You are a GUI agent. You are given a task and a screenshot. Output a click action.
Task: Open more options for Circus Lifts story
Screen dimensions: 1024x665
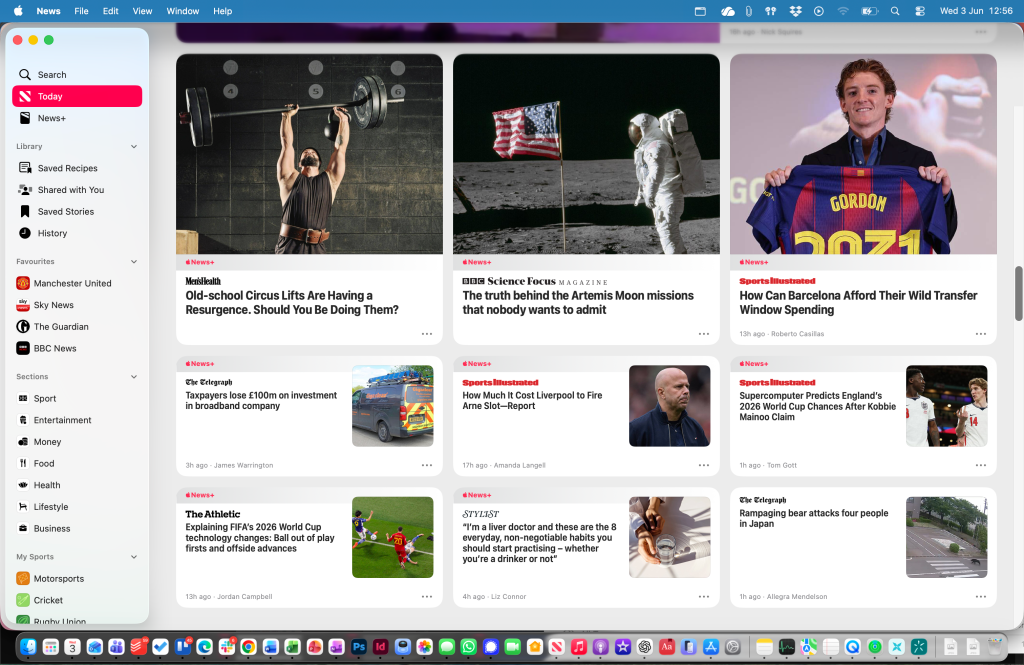(x=426, y=334)
